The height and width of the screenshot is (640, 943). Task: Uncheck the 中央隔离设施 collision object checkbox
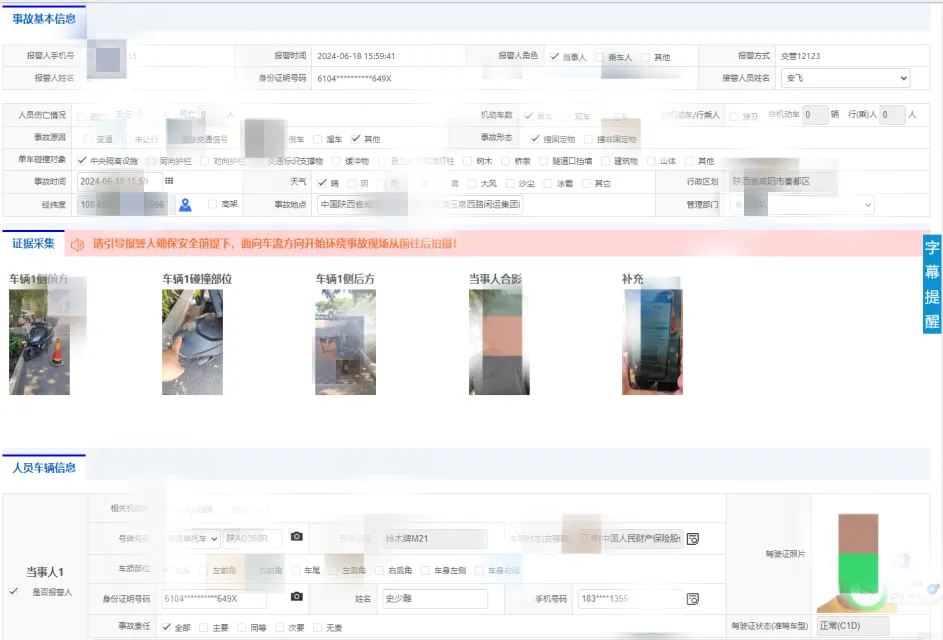82,161
